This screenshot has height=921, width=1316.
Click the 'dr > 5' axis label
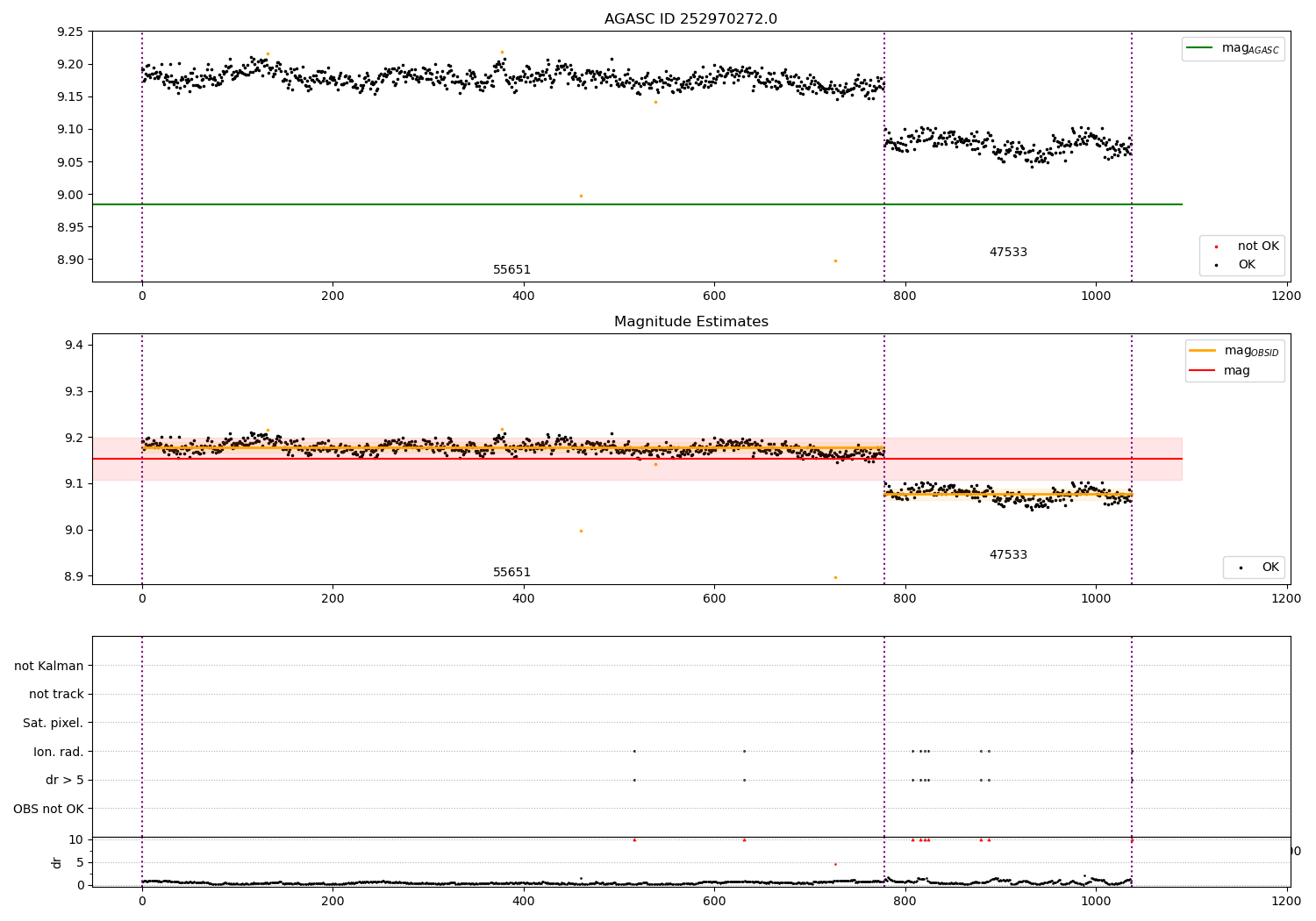[x=65, y=781]
